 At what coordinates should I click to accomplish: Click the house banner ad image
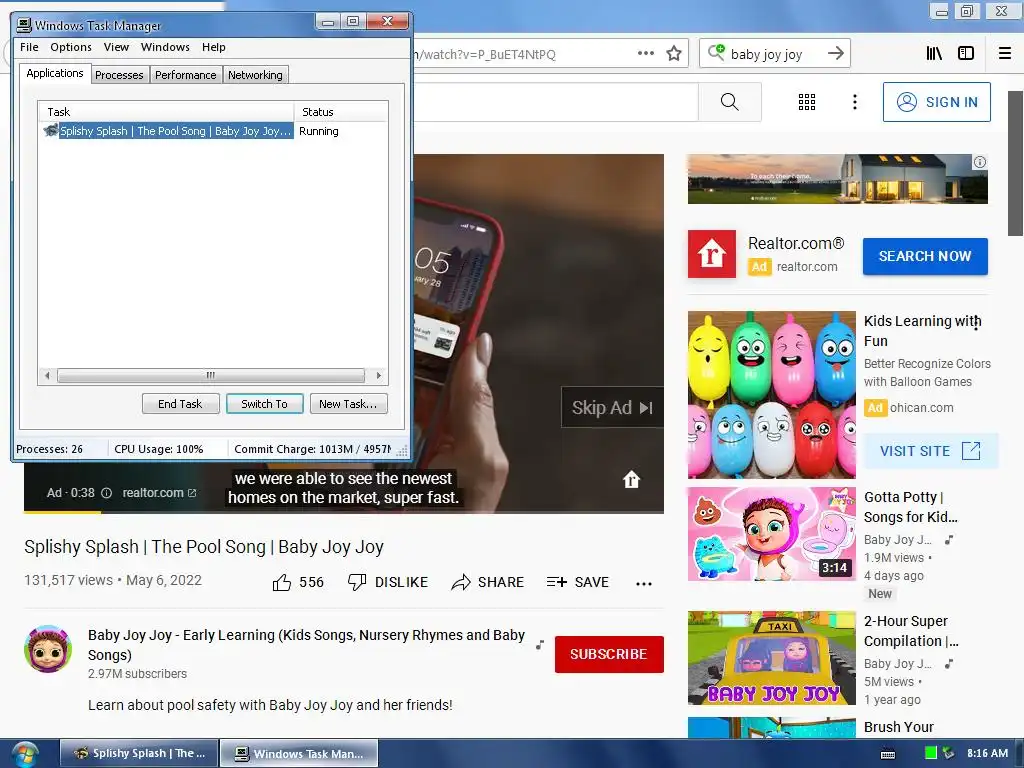[837, 179]
